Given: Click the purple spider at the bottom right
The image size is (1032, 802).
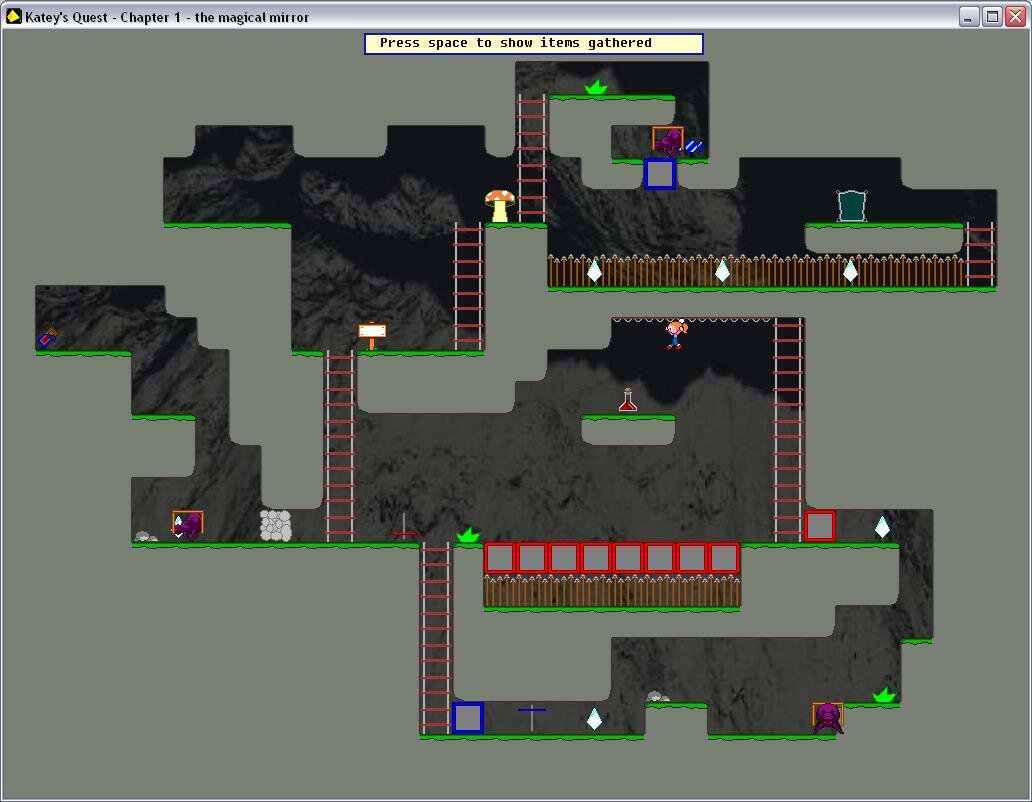Looking at the screenshot, I should (x=828, y=718).
